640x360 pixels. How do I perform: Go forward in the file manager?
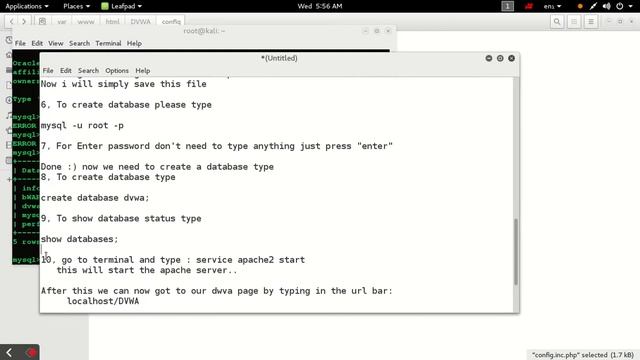24,22
